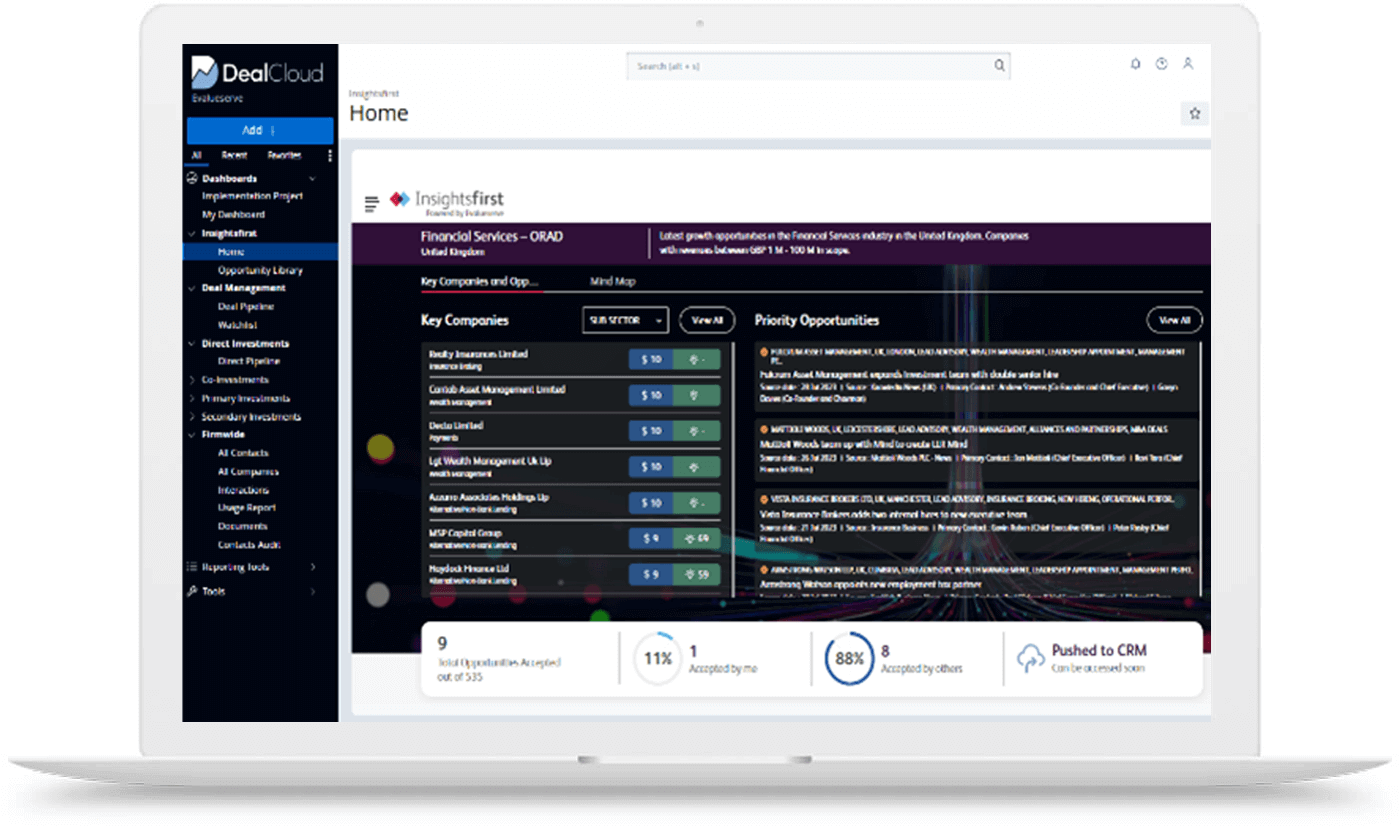Click the 88% Accepted by others progress ring
The height and width of the screenshot is (826, 1400).
point(849,659)
